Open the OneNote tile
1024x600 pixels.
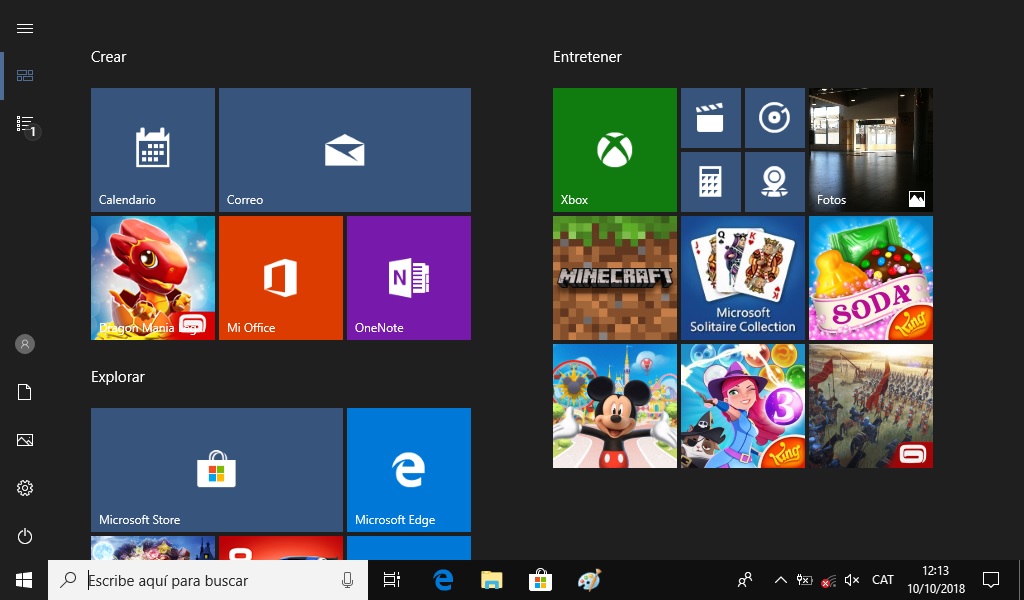pyautogui.click(x=409, y=277)
